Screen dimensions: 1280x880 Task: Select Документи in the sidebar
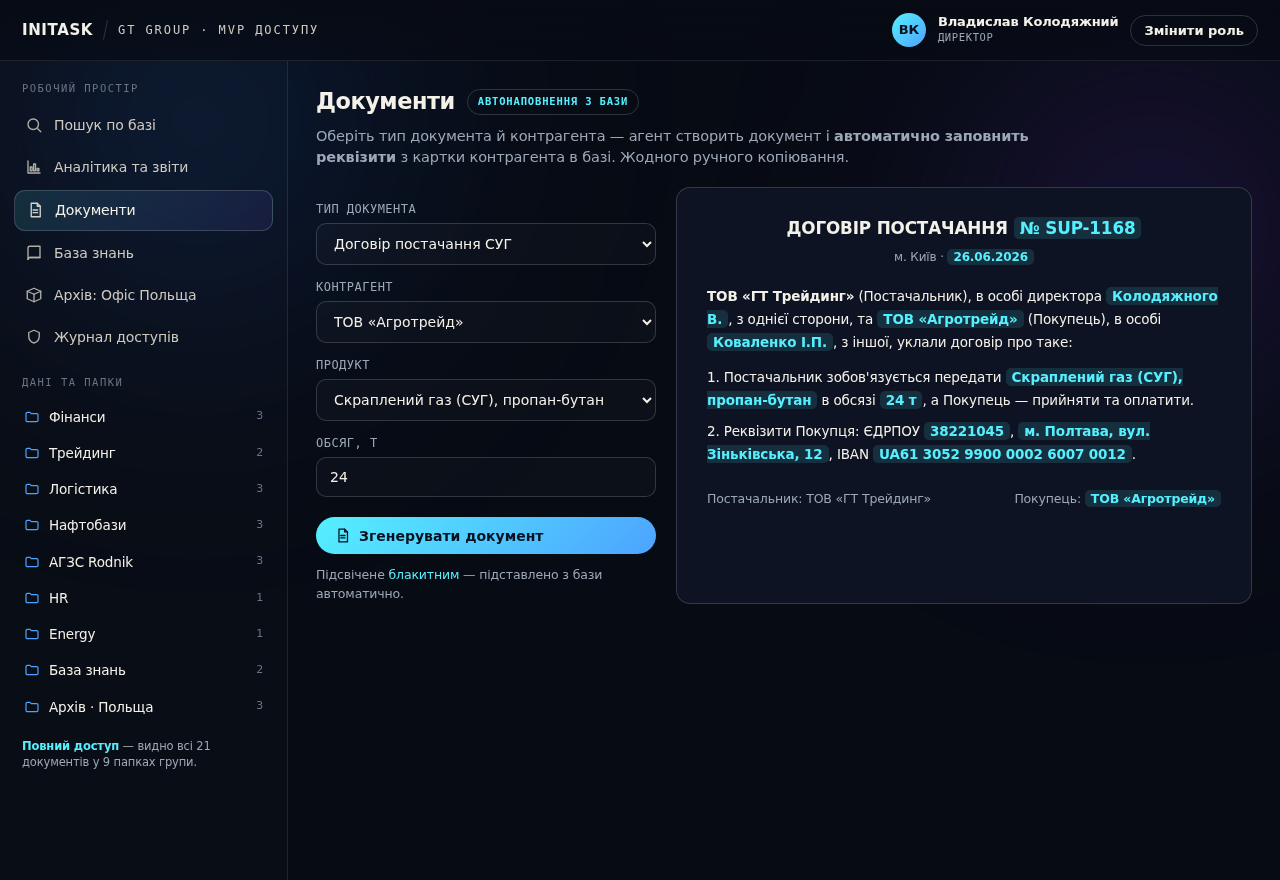coord(143,210)
